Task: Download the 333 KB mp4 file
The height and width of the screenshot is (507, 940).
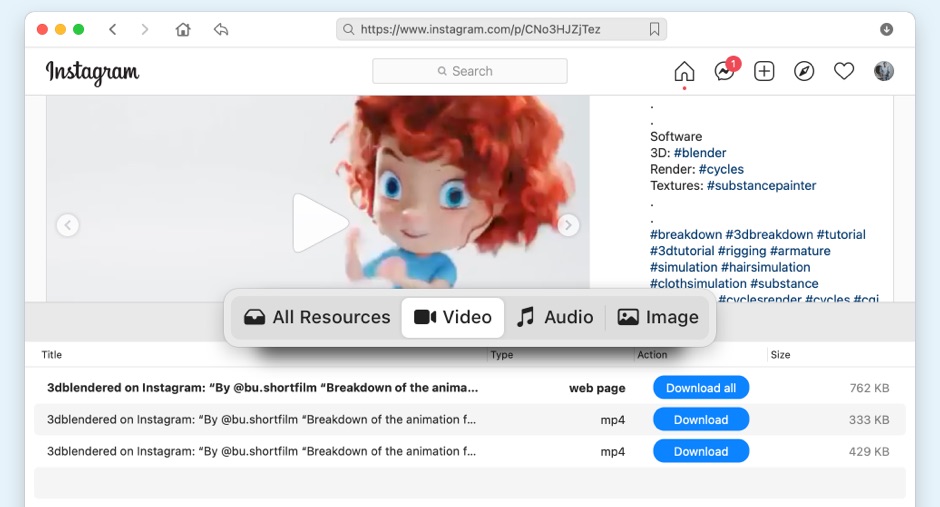Action: pyautogui.click(x=701, y=420)
